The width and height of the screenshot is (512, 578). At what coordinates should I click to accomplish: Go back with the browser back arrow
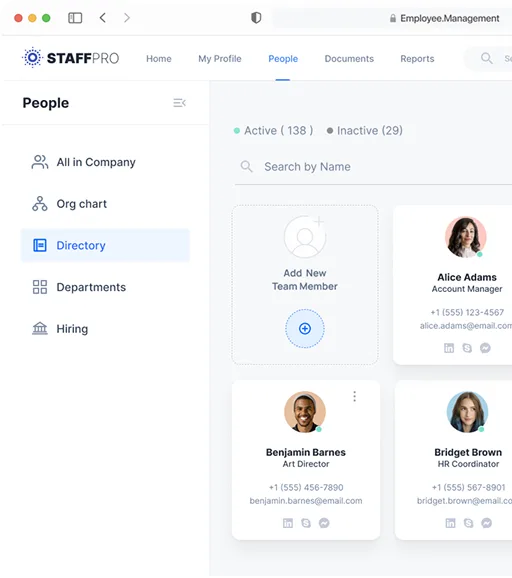point(103,18)
